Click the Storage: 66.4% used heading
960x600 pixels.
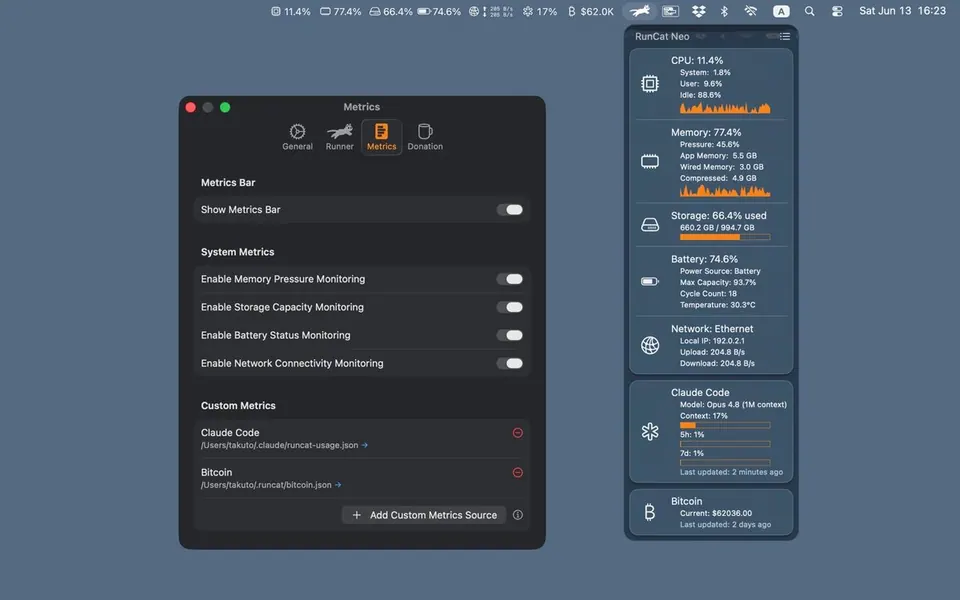click(718, 216)
